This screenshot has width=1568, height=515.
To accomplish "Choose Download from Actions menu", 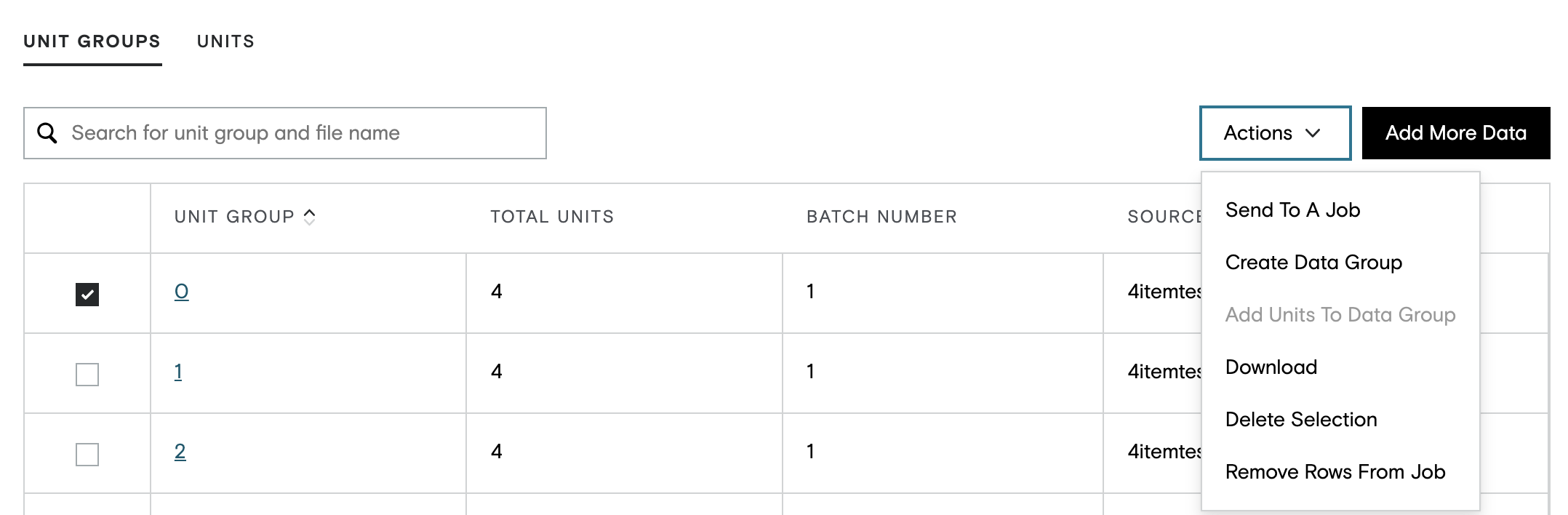I will (1271, 367).
